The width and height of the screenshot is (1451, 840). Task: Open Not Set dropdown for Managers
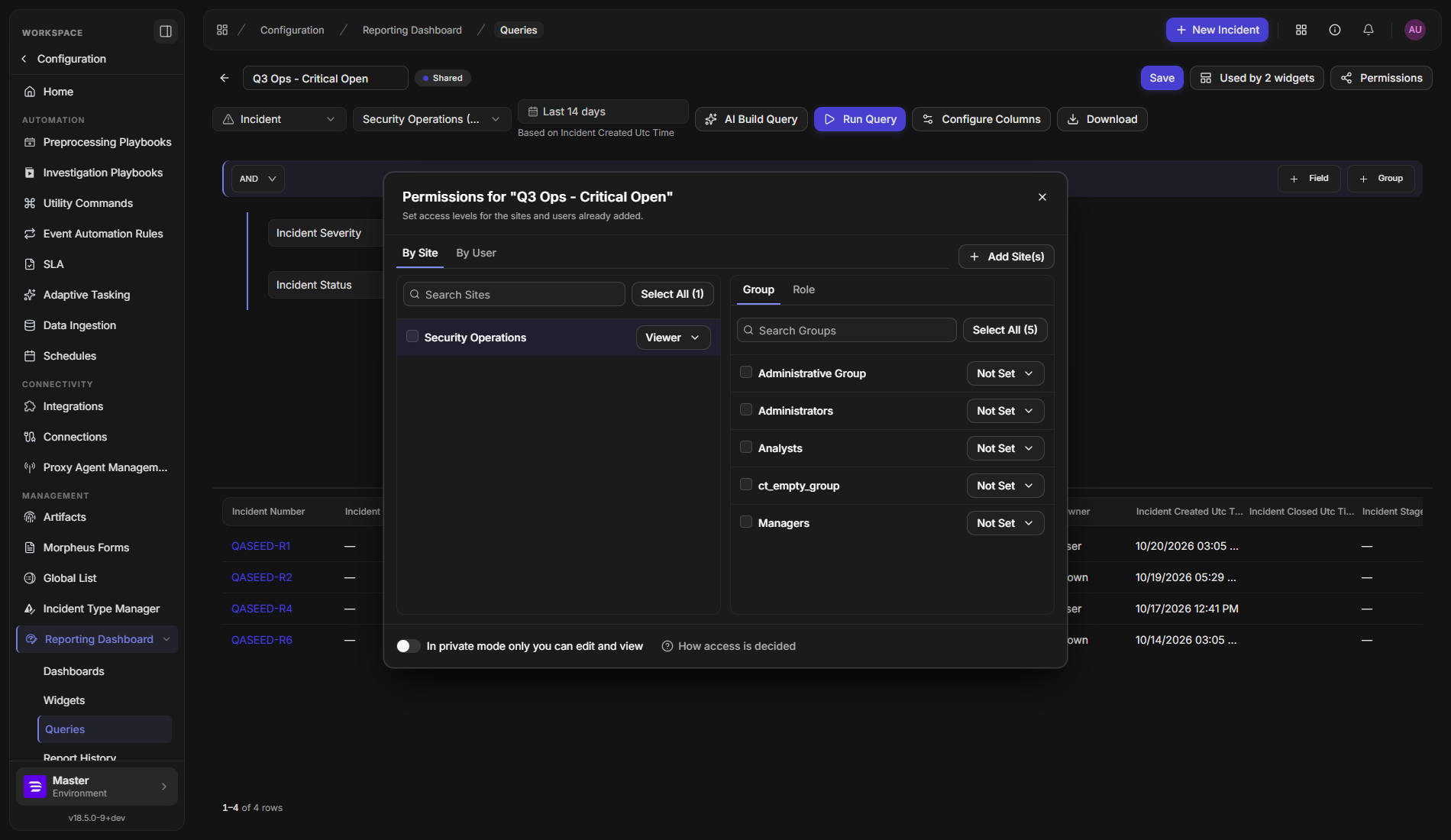point(1005,523)
